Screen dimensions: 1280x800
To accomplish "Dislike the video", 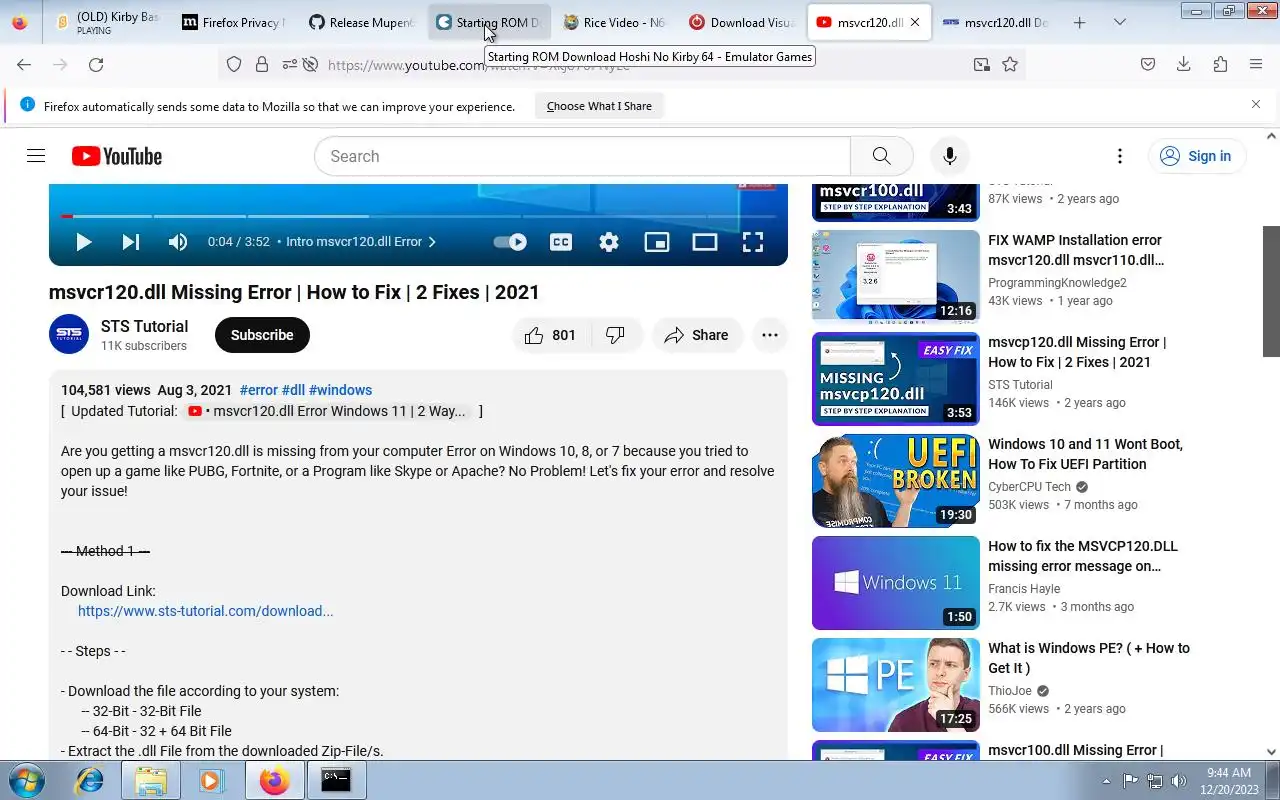I will click(616, 335).
